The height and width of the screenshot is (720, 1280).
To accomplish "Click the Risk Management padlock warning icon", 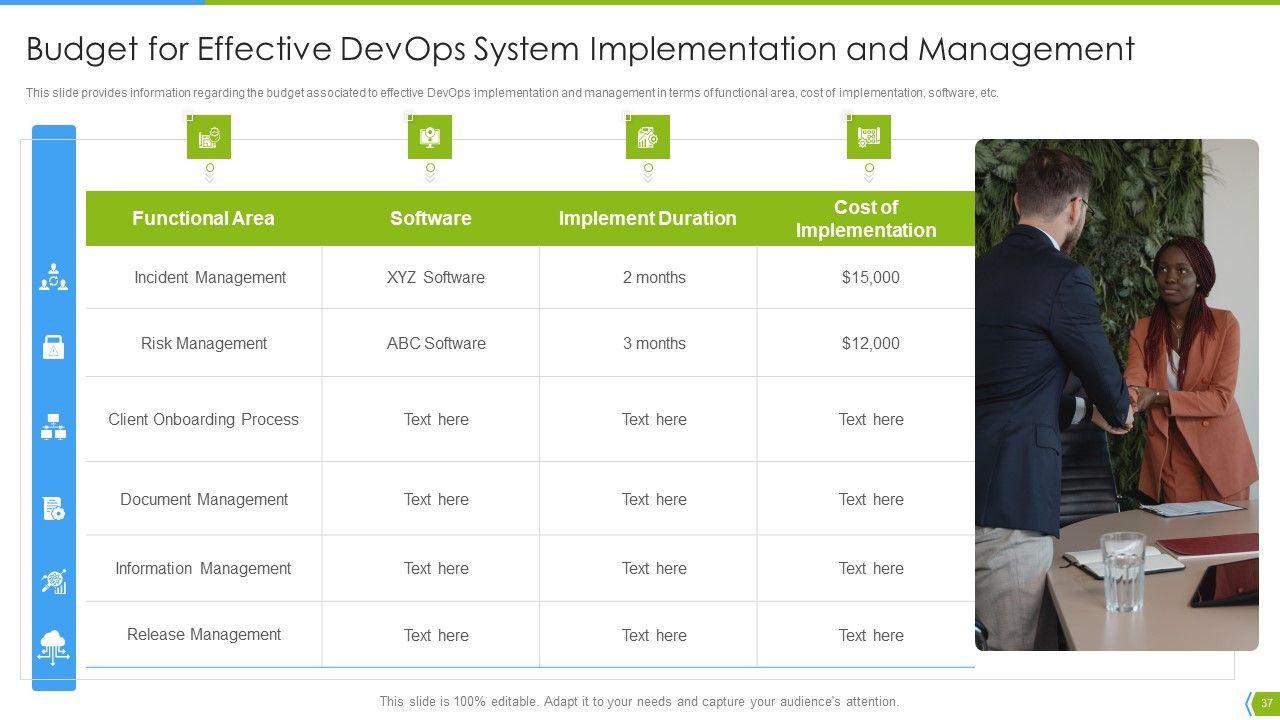I will tap(53, 347).
